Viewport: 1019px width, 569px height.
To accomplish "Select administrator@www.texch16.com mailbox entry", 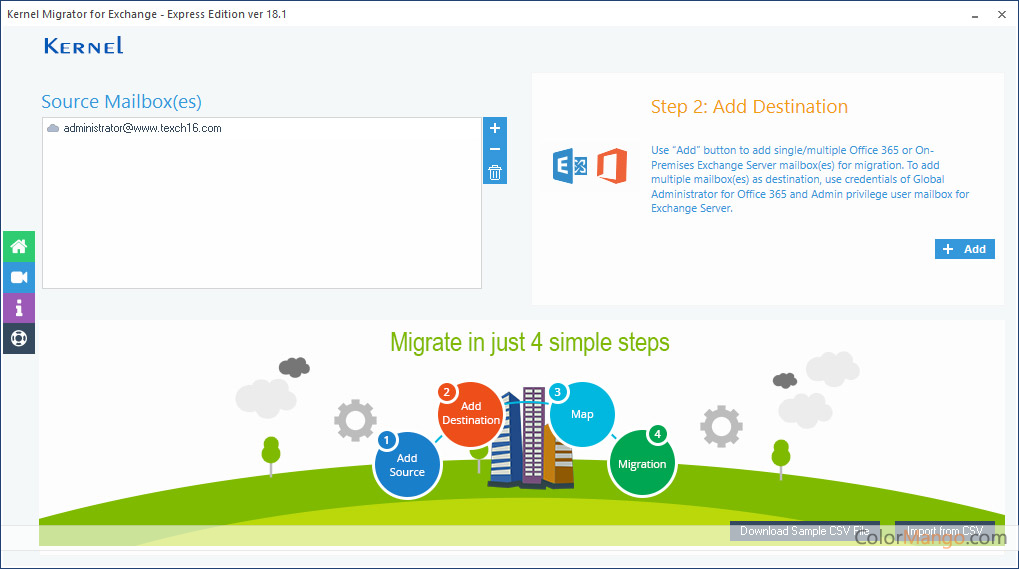I will (x=142, y=129).
